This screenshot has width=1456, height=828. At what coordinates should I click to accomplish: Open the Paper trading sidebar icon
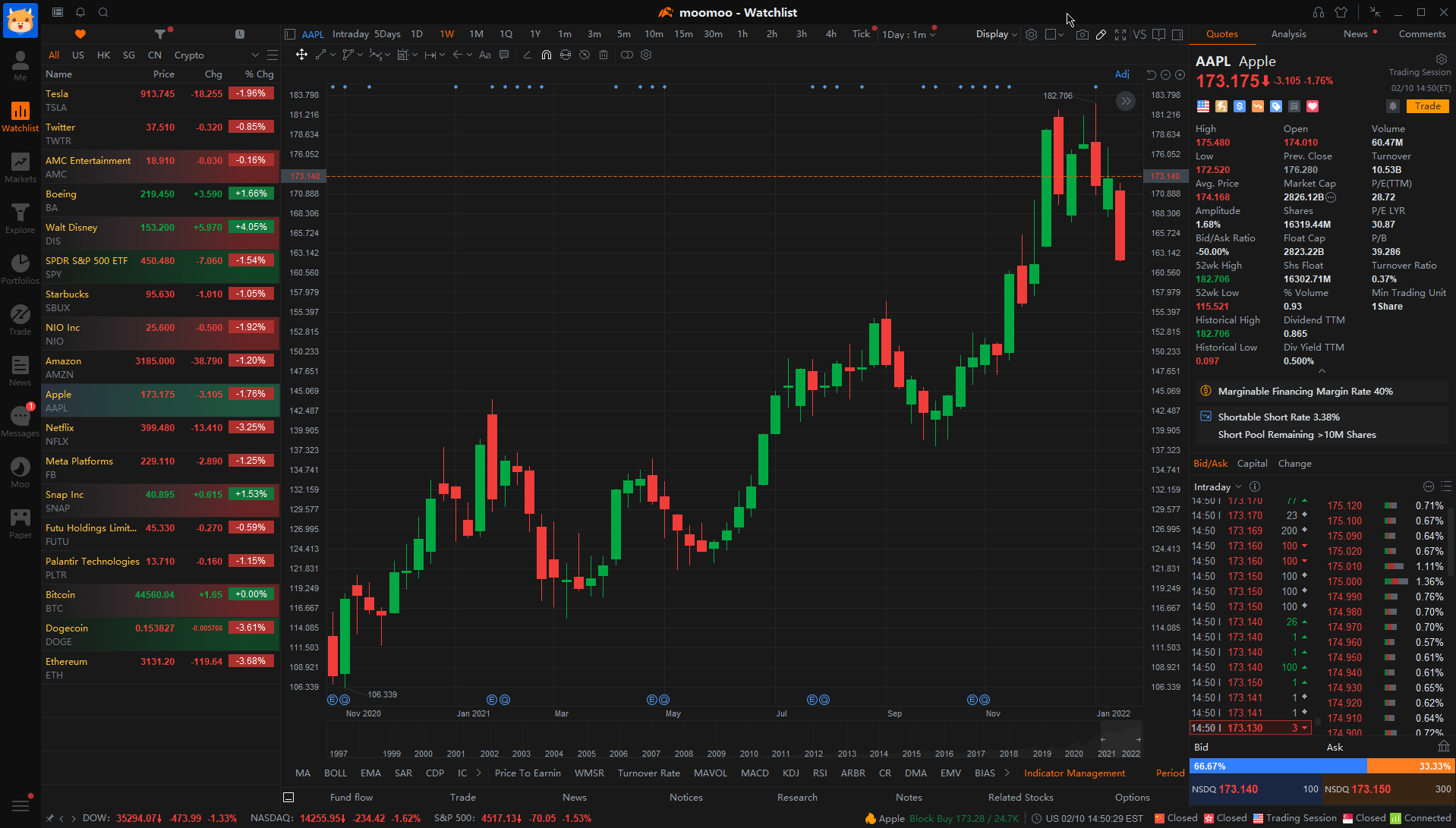[20, 524]
